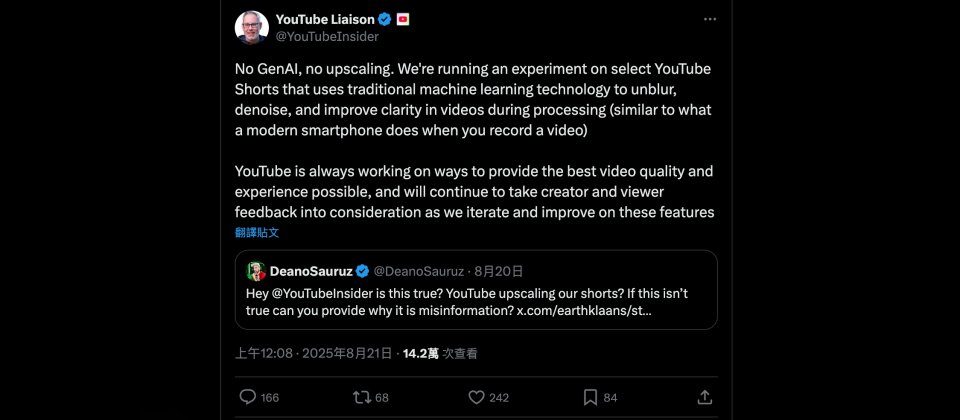Screen dimensions: 960x420
Task: Click the @DeanoSauruz handle in quoted tweet
Action: click(418, 271)
